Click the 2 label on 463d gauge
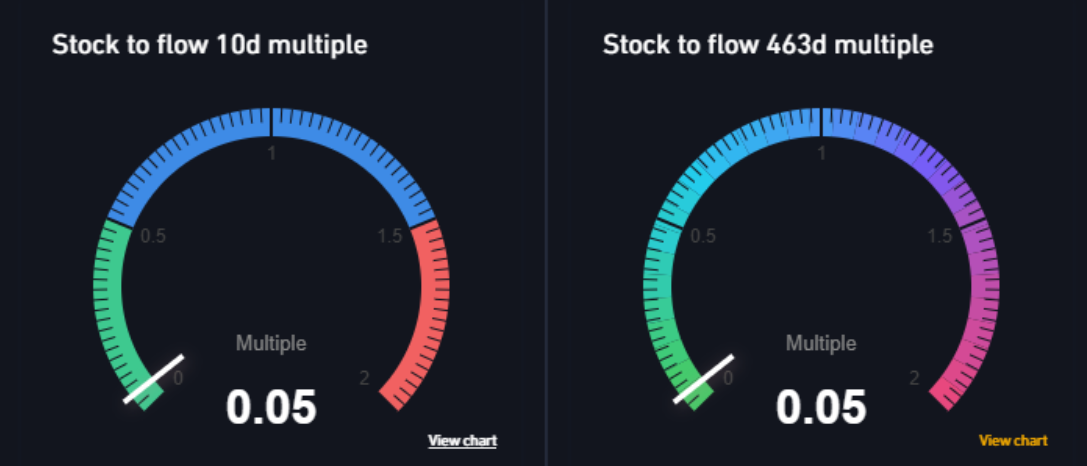This screenshot has height=466, width=1087. (x=914, y=378)
